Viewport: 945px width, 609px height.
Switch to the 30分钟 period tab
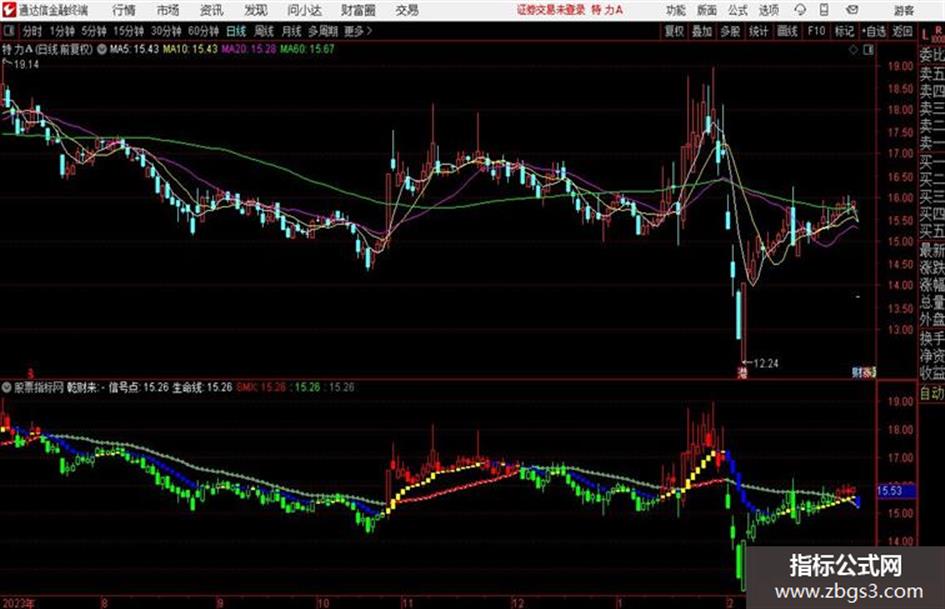[x=166, y=31]
